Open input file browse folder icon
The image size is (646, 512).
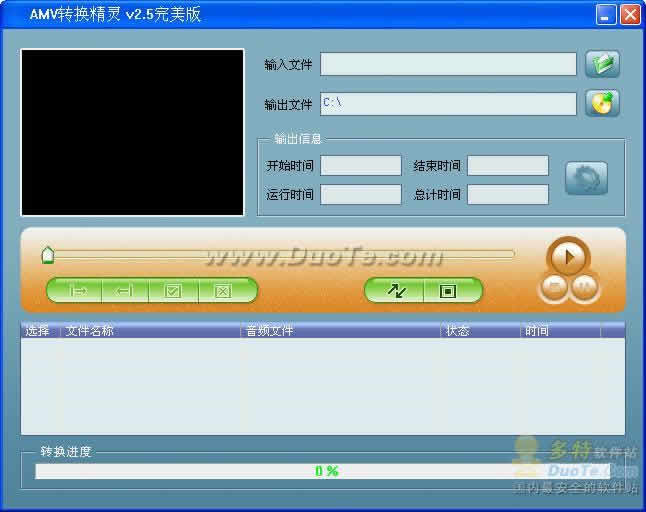click(602, 64)
